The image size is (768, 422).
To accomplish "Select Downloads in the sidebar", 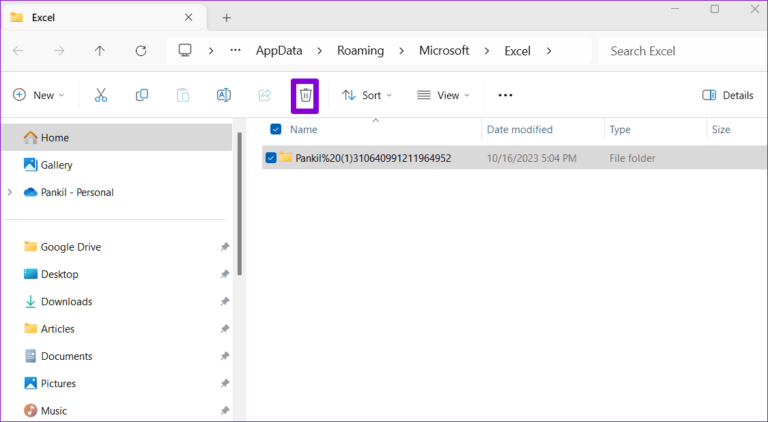I will pyautogui.click(x=66, y=301).
